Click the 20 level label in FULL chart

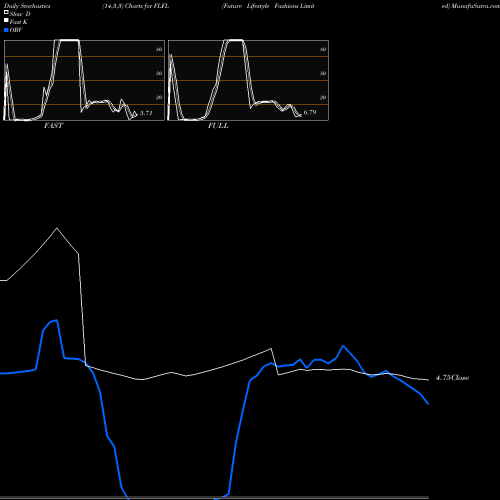click(x=323, y=97)
